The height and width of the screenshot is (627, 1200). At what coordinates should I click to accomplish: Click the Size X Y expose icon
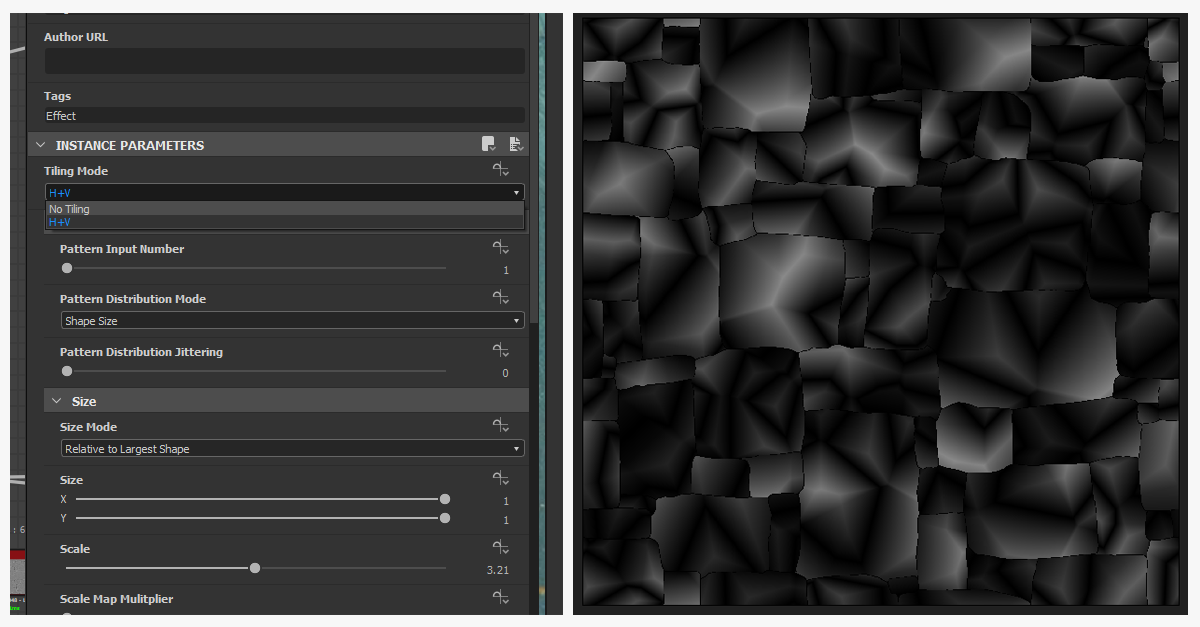(501, 479)
